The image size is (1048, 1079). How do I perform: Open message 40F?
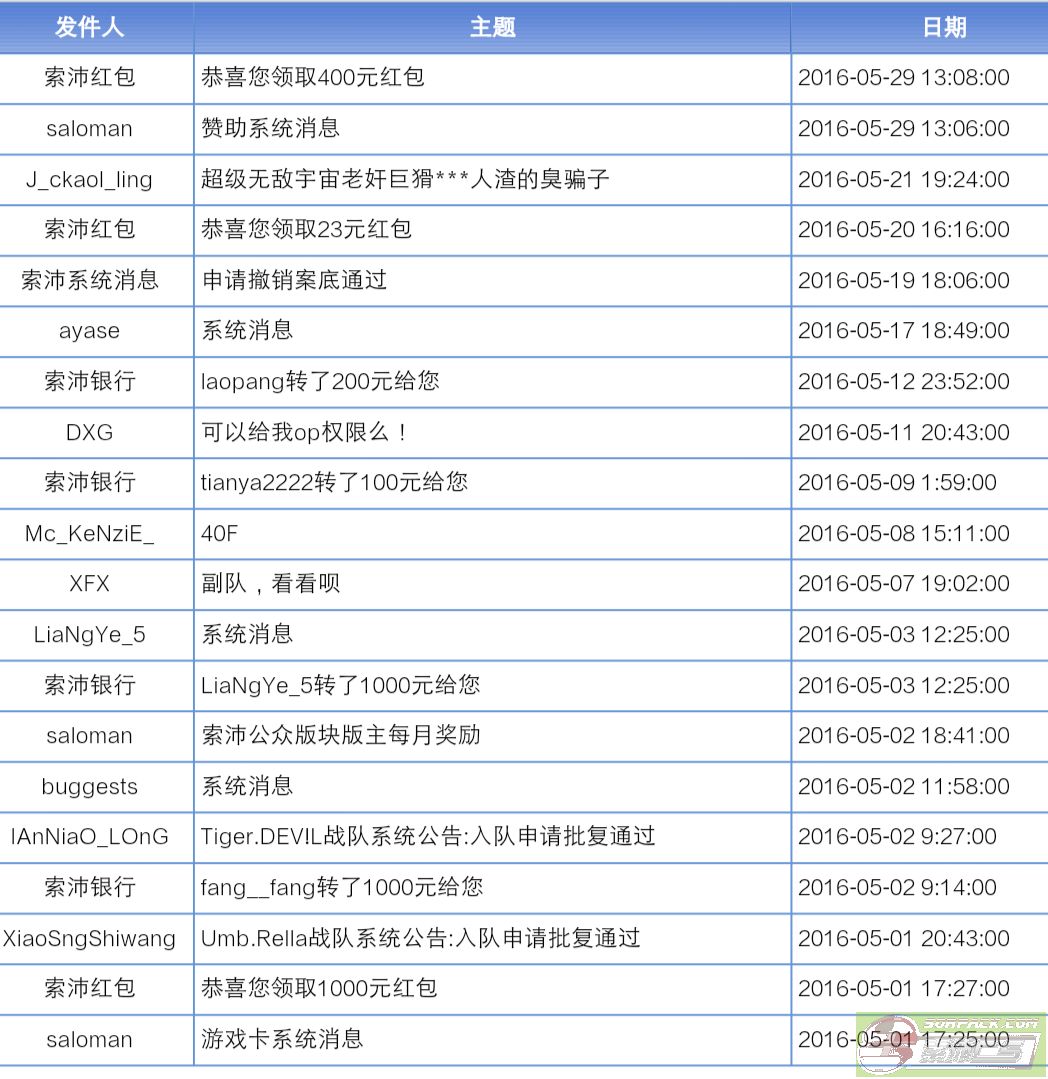[220, 533]
